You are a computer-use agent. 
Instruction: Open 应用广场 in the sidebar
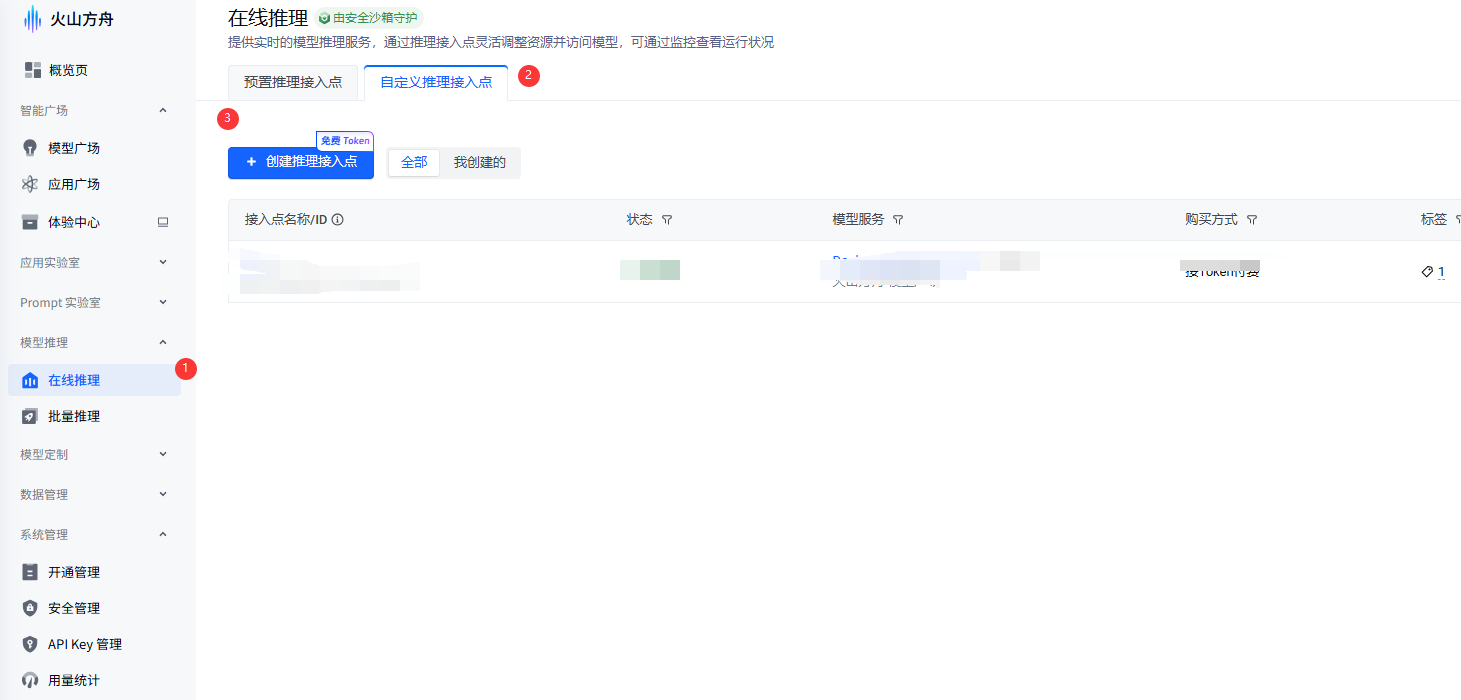(73, 184)
